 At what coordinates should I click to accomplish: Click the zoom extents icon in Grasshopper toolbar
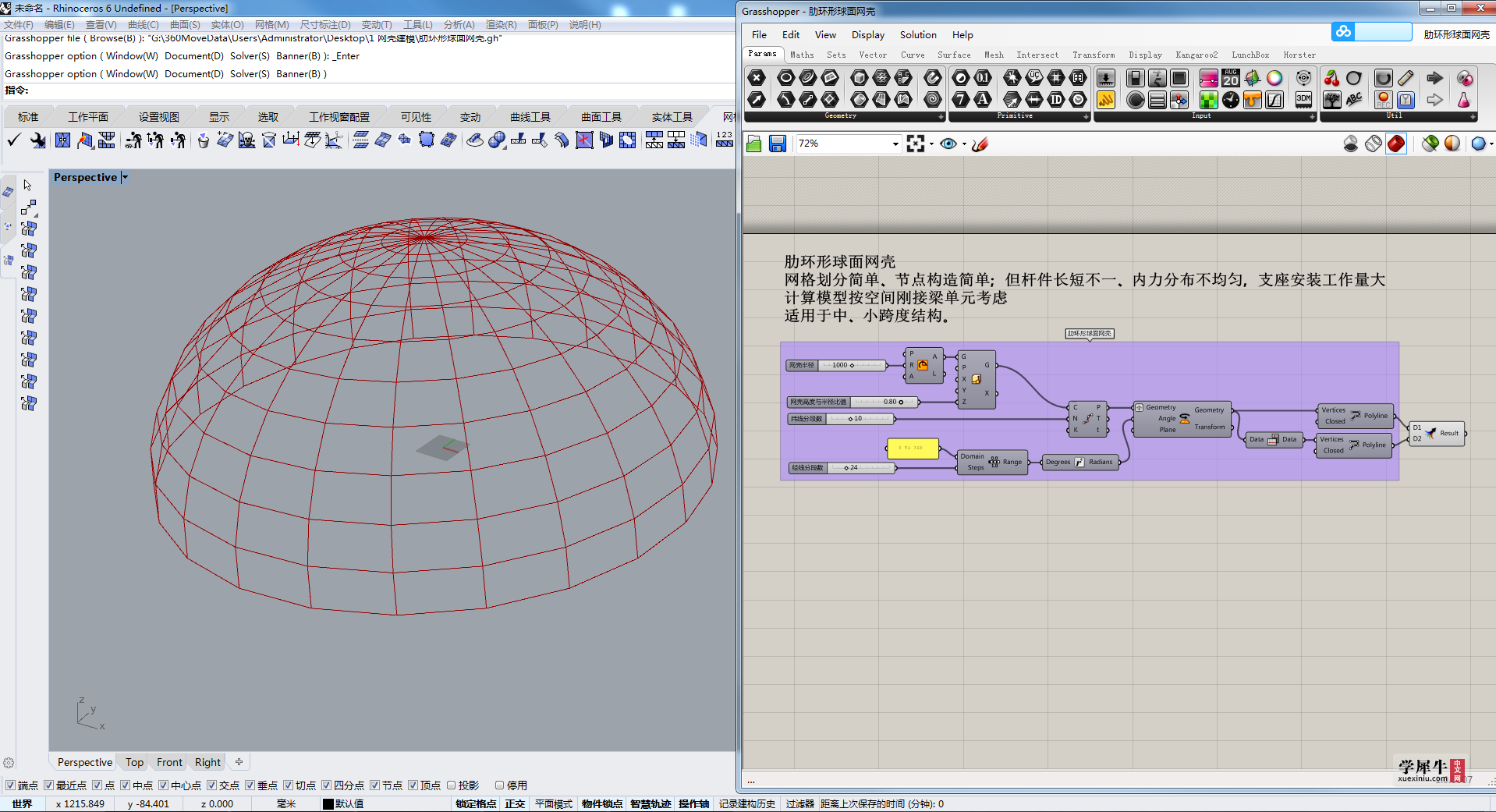916,144
